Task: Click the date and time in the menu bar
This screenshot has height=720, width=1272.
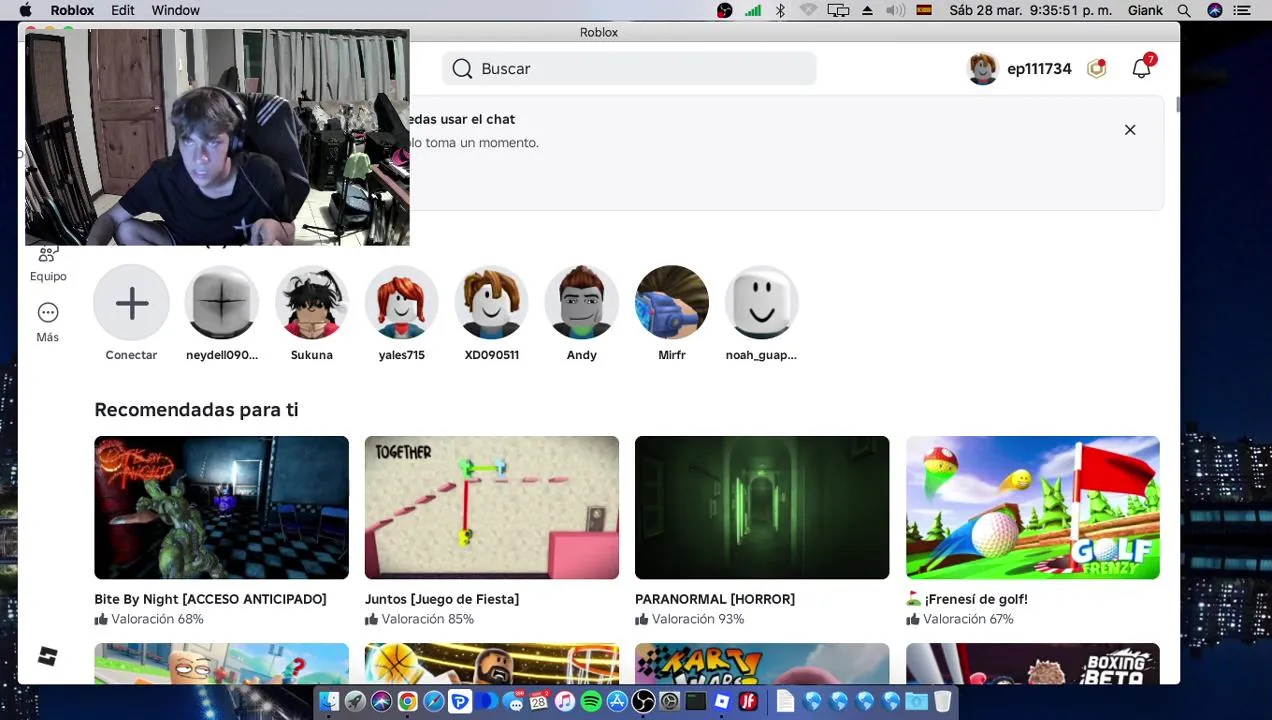Action: coord(1030,10)
